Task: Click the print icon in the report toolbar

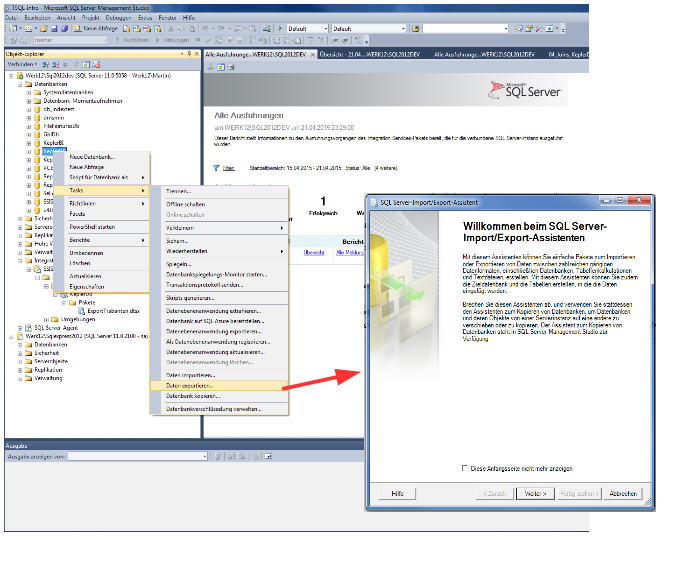Action: pyautogui.click(x=231, y=67)
